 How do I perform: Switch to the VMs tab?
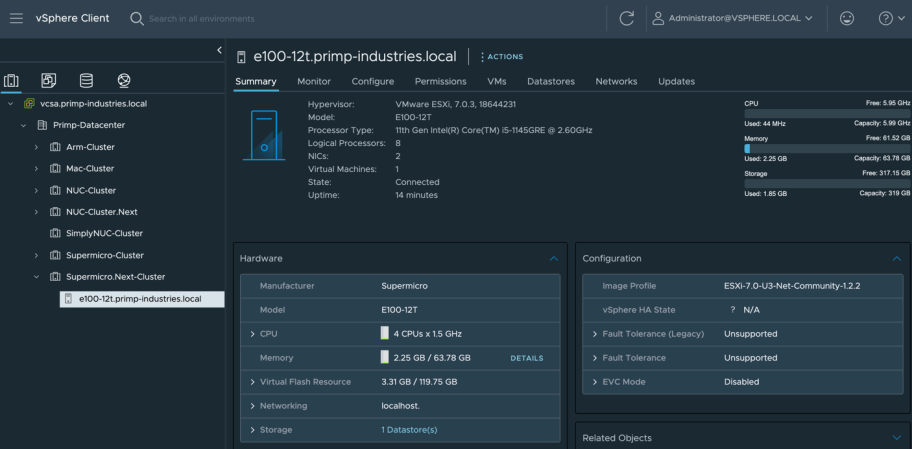497,81
